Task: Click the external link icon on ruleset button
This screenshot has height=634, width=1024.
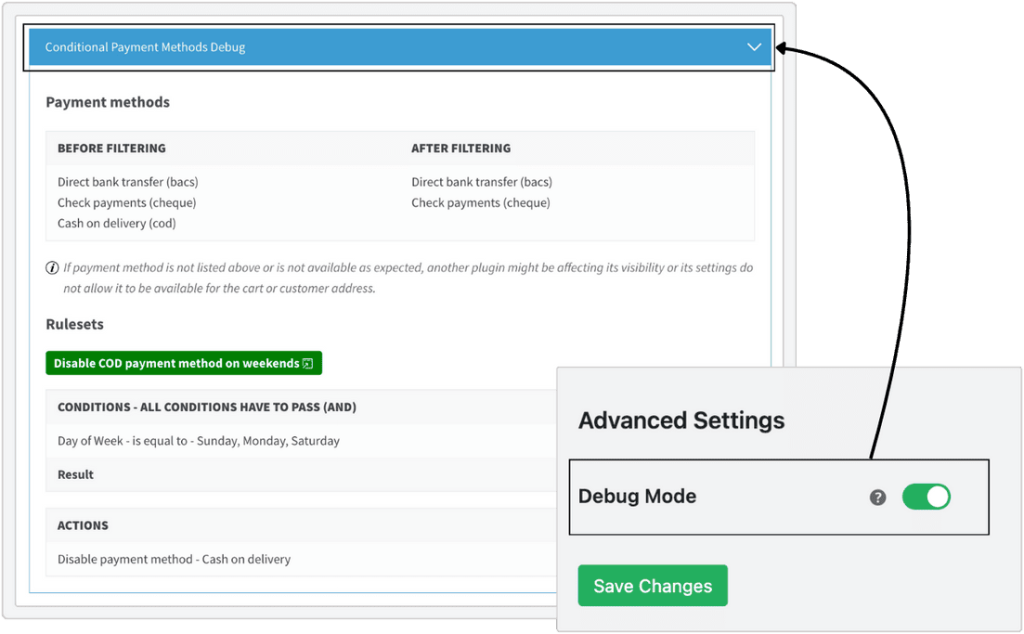Action: coord(308,364)
